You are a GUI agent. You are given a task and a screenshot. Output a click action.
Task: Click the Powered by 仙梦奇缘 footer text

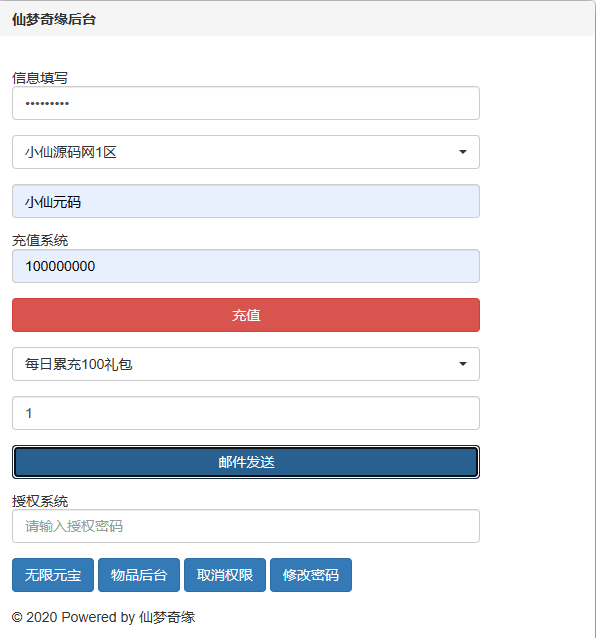[x=128, y=617]
